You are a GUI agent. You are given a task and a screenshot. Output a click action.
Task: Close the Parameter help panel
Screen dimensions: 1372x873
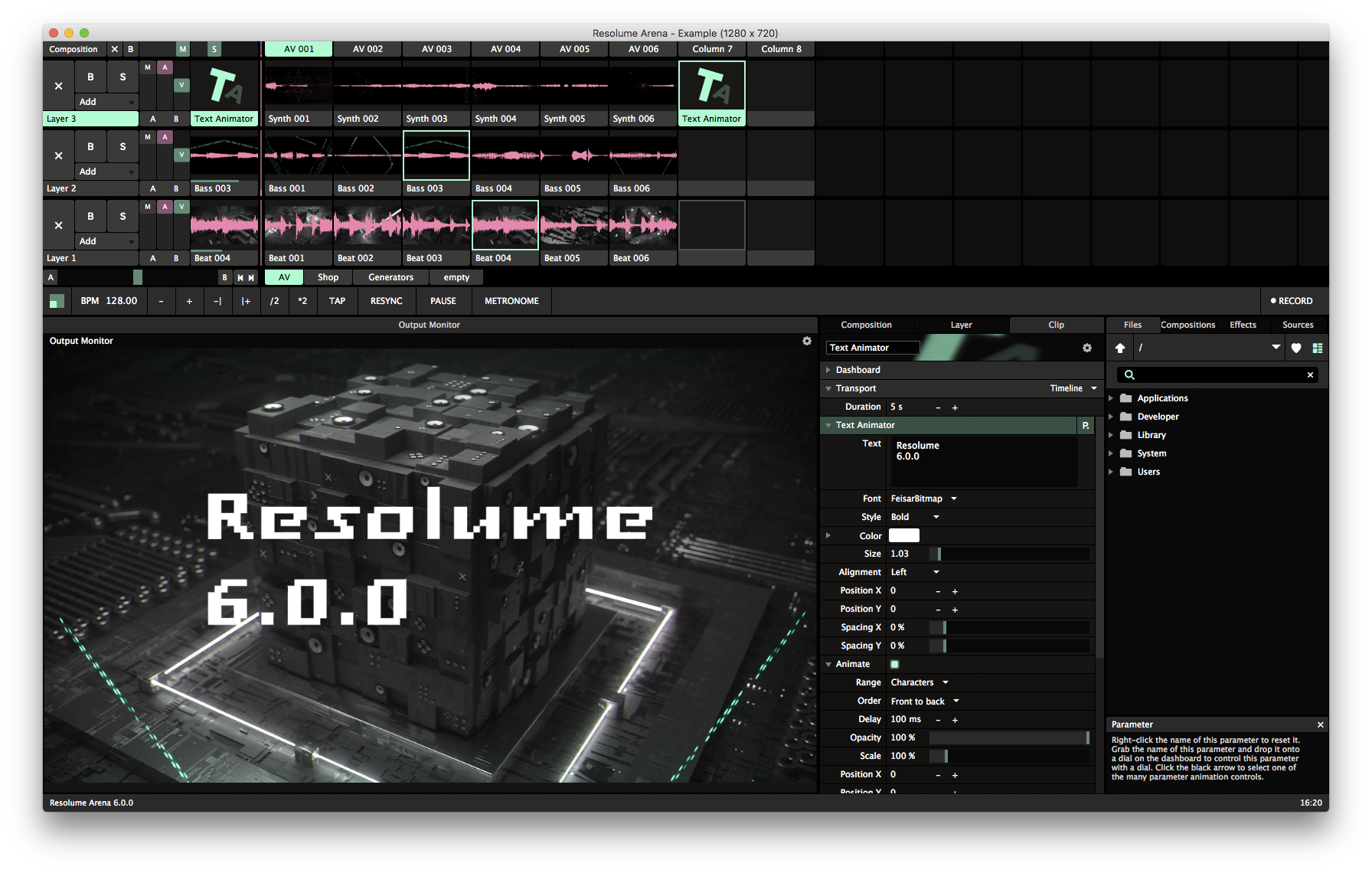(1320, 724)
